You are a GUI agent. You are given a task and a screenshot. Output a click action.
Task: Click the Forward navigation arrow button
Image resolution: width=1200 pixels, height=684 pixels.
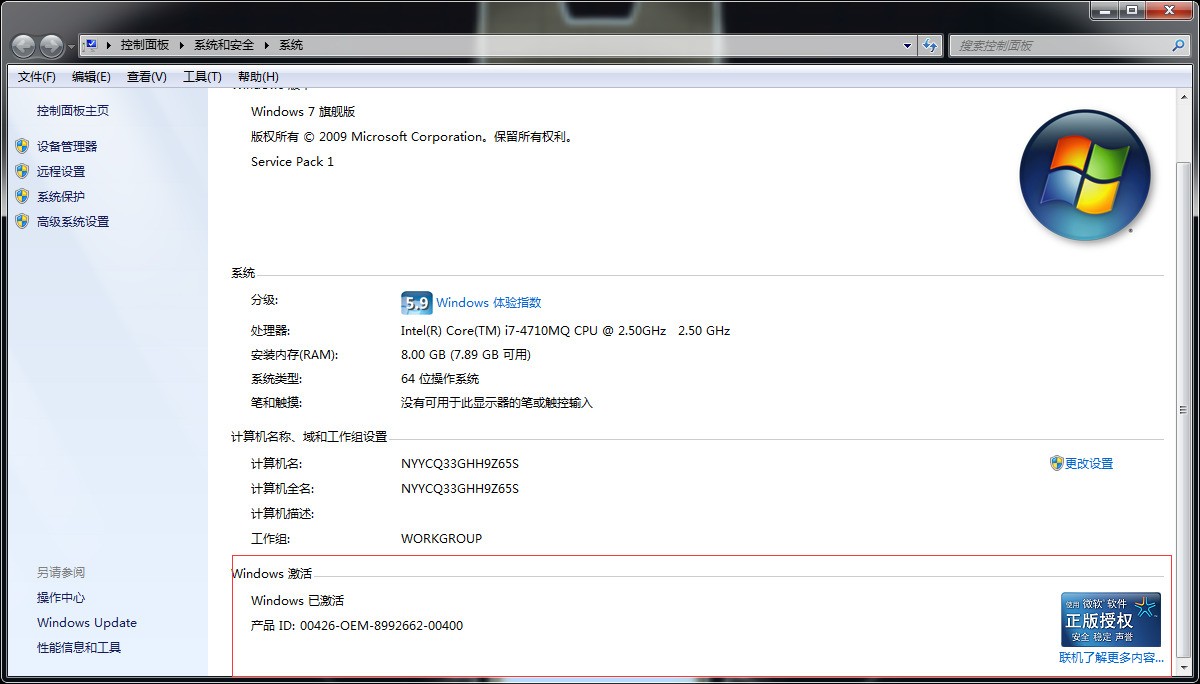50,46
